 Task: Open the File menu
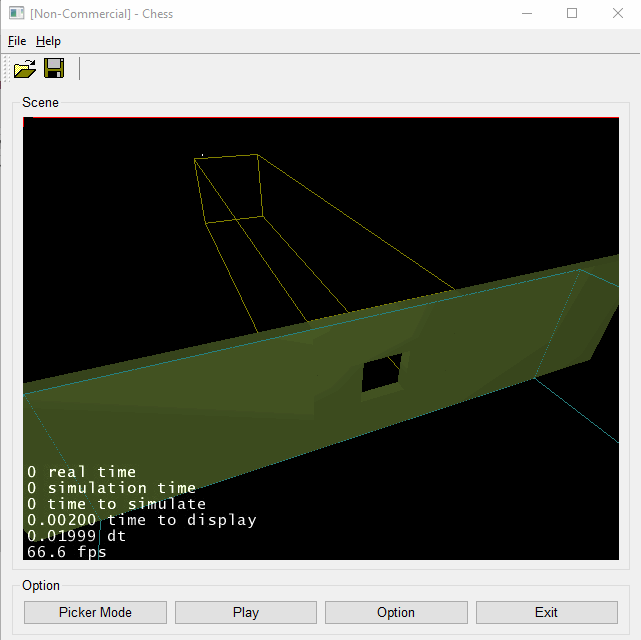pos(17,41)
